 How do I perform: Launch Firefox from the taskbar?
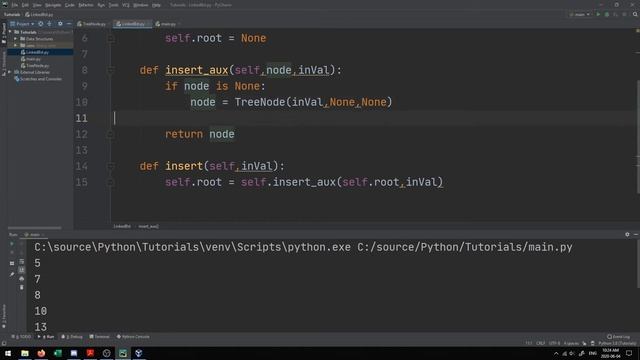click(41, 353)
